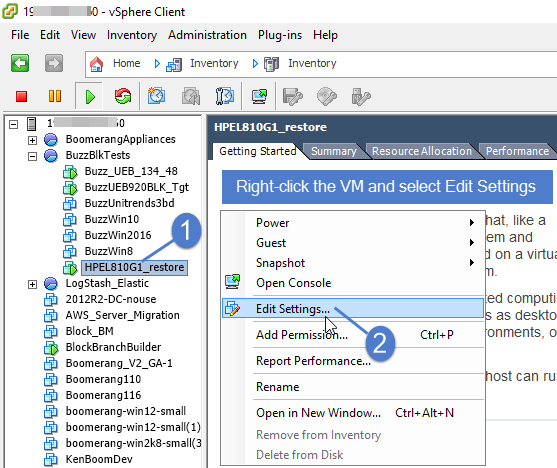Choose Report Performance from context menu
The height and width of the screenshot is (468, 557).
tap(353, 361)
